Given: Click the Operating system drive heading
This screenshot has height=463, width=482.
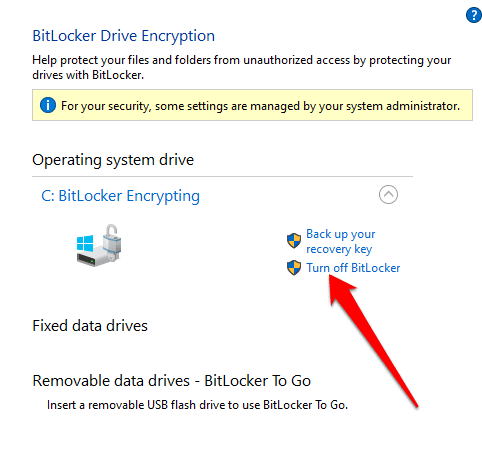Looking at the screenshot, I should [113, 160].
